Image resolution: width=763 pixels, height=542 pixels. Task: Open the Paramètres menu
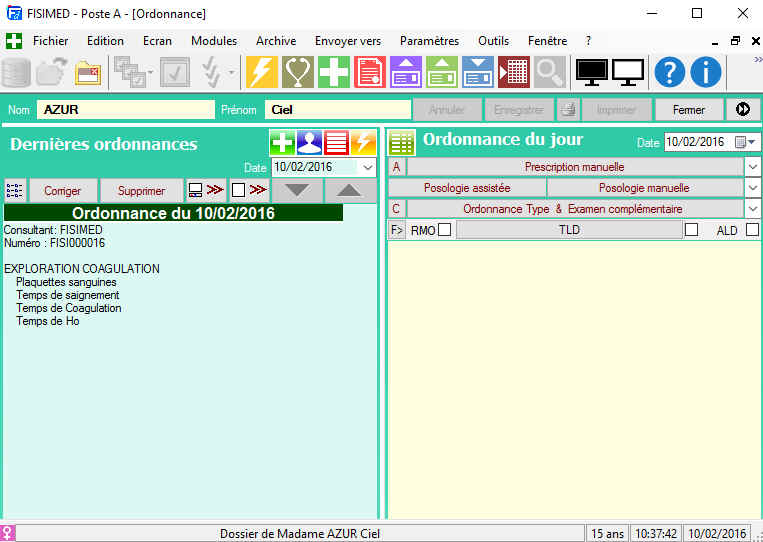click(x=429, y=41)
